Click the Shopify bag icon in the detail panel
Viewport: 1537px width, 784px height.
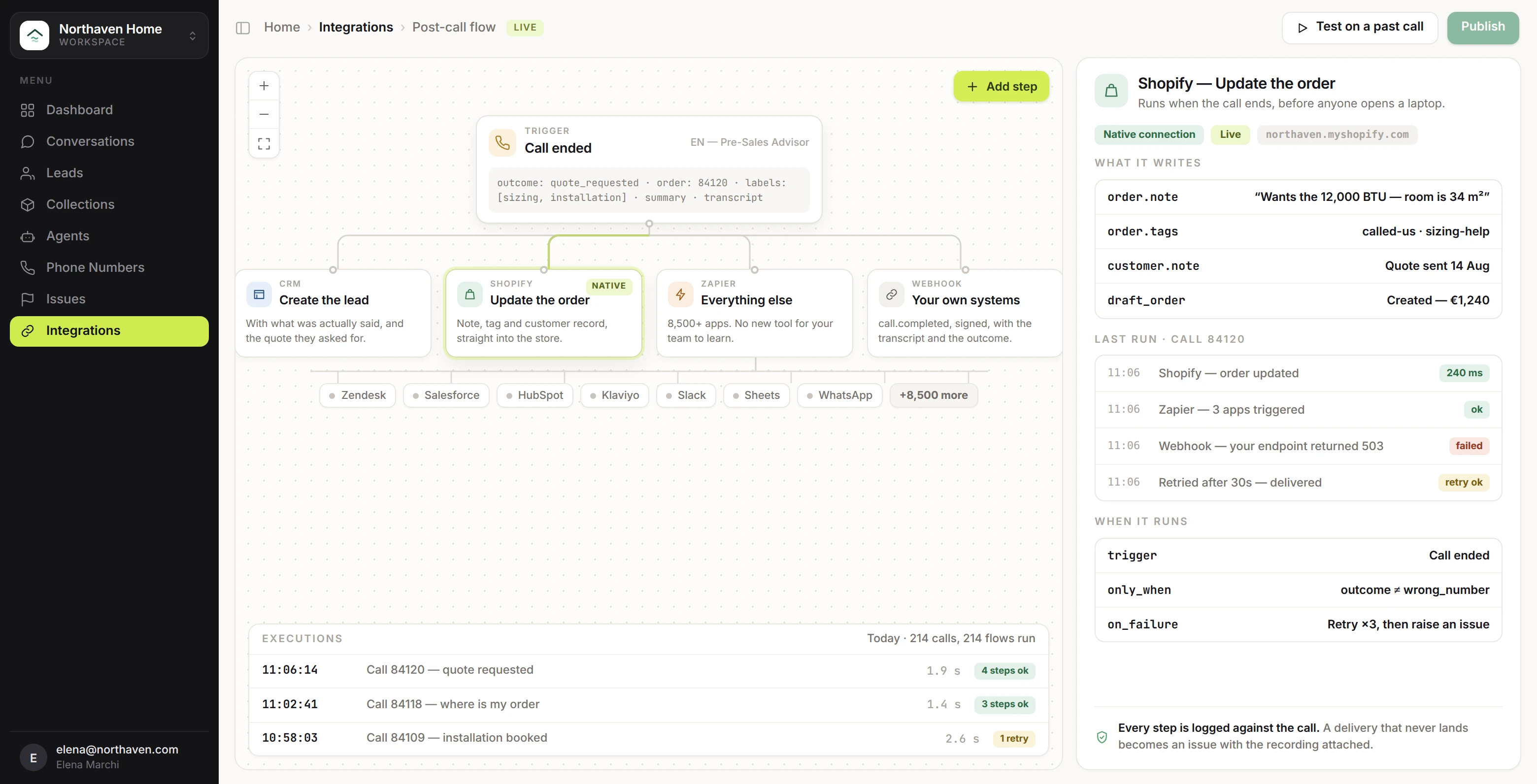[x=1111, y=91]
